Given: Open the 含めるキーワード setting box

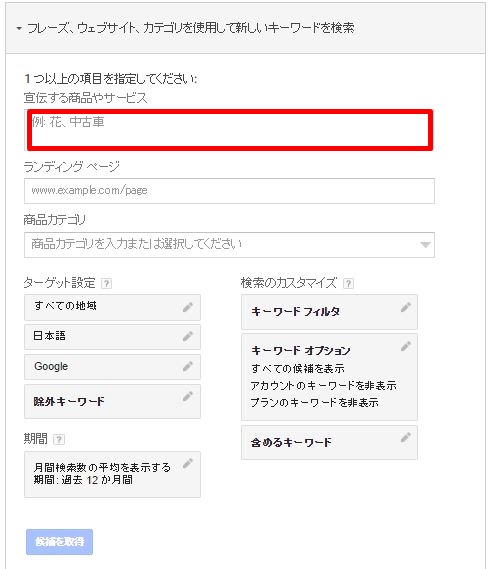Looking at the screenshot, I should (x=329, y=443).
